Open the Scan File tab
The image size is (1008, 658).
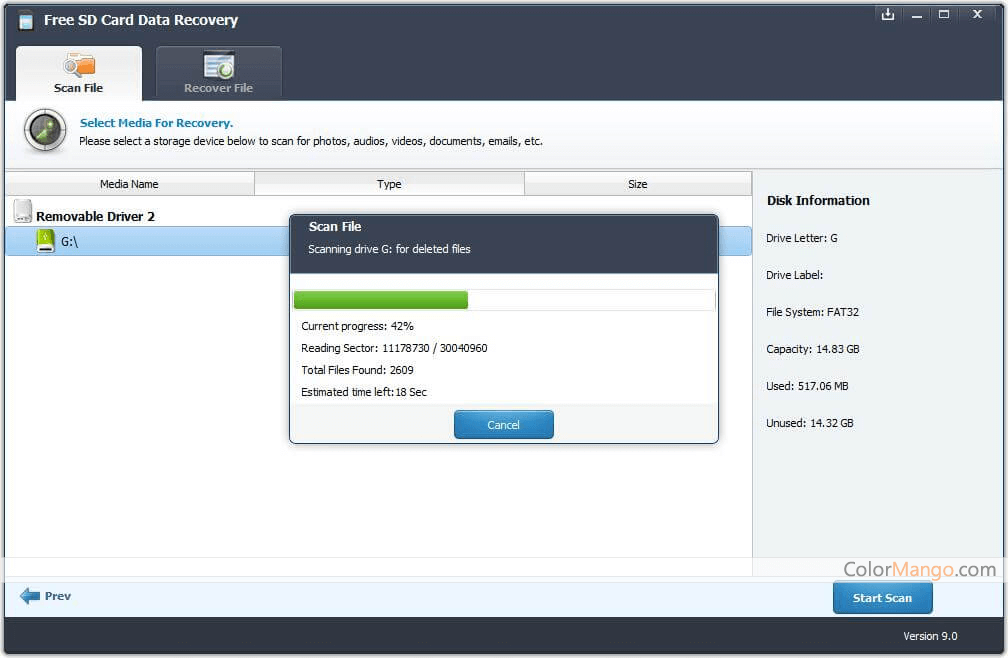click(x=78, y=73)
